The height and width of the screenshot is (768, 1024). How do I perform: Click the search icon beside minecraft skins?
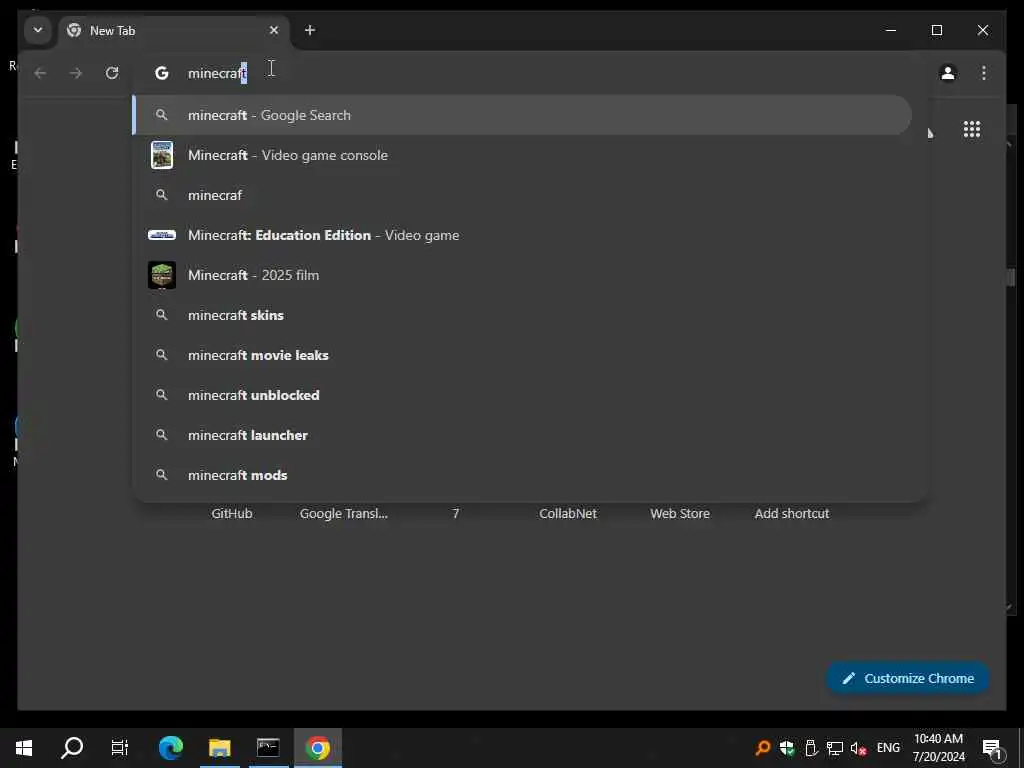coord(161,315)
